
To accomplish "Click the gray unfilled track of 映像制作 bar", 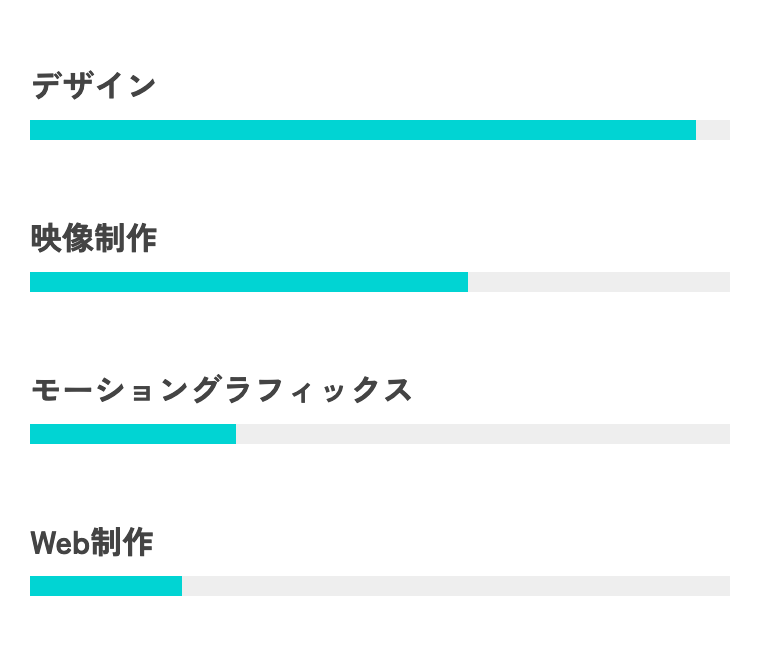I will 598,282.
